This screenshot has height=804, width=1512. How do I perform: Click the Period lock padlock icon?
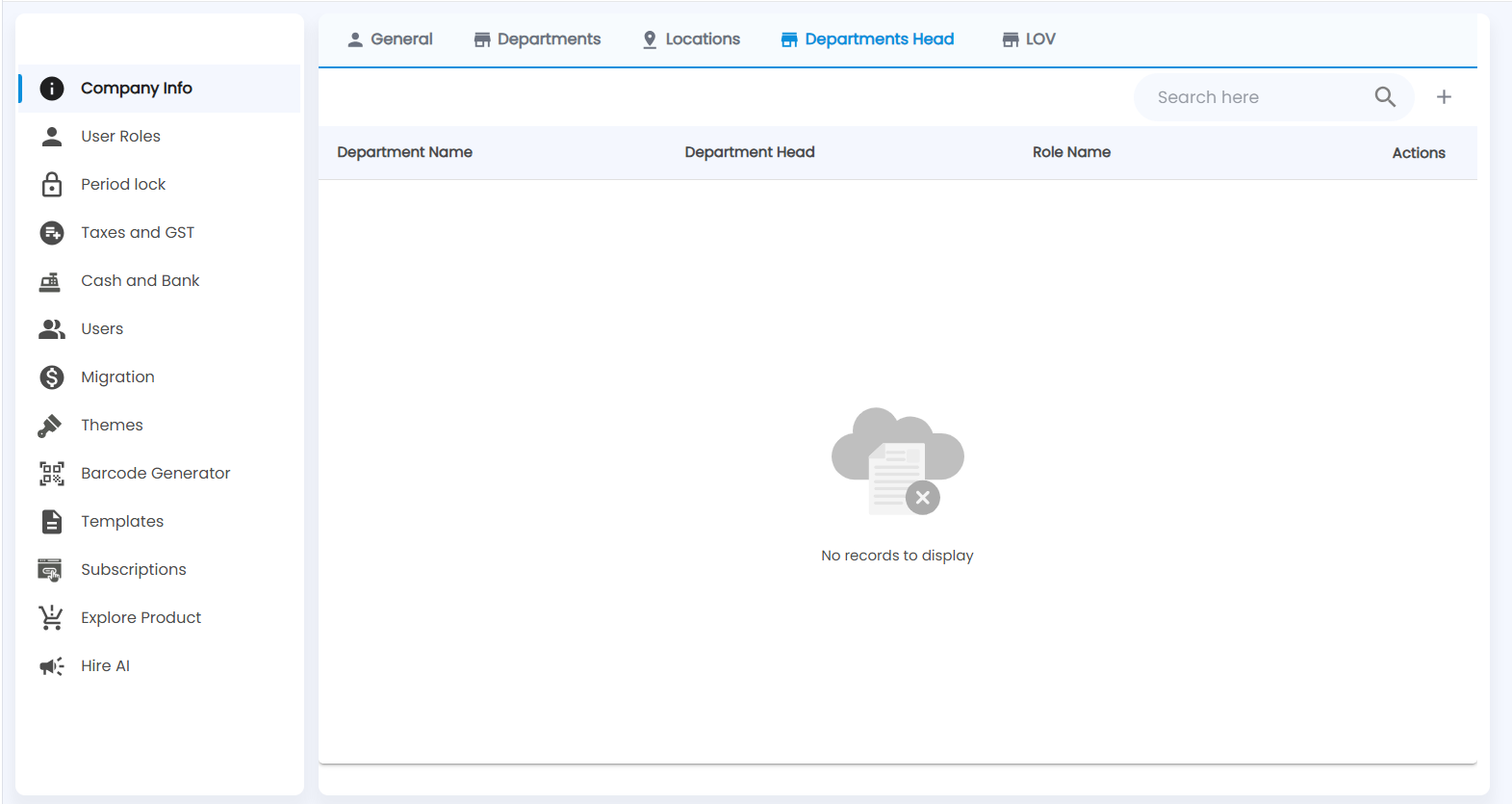coord(52,184)
